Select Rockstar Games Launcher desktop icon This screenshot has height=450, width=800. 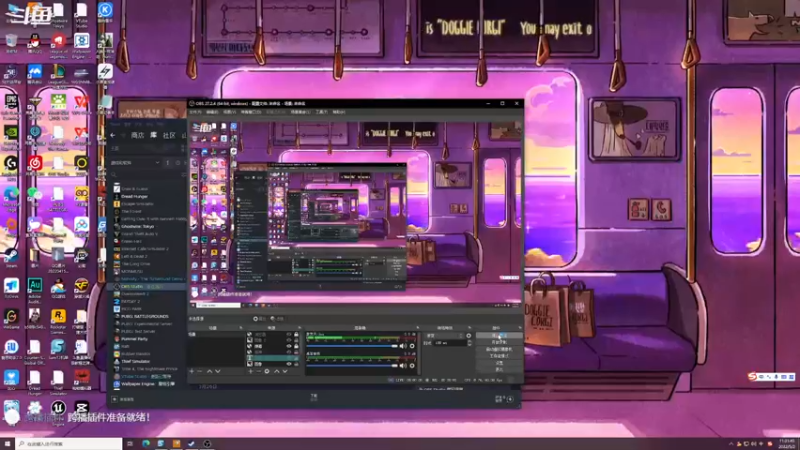[x=58, y=320]
